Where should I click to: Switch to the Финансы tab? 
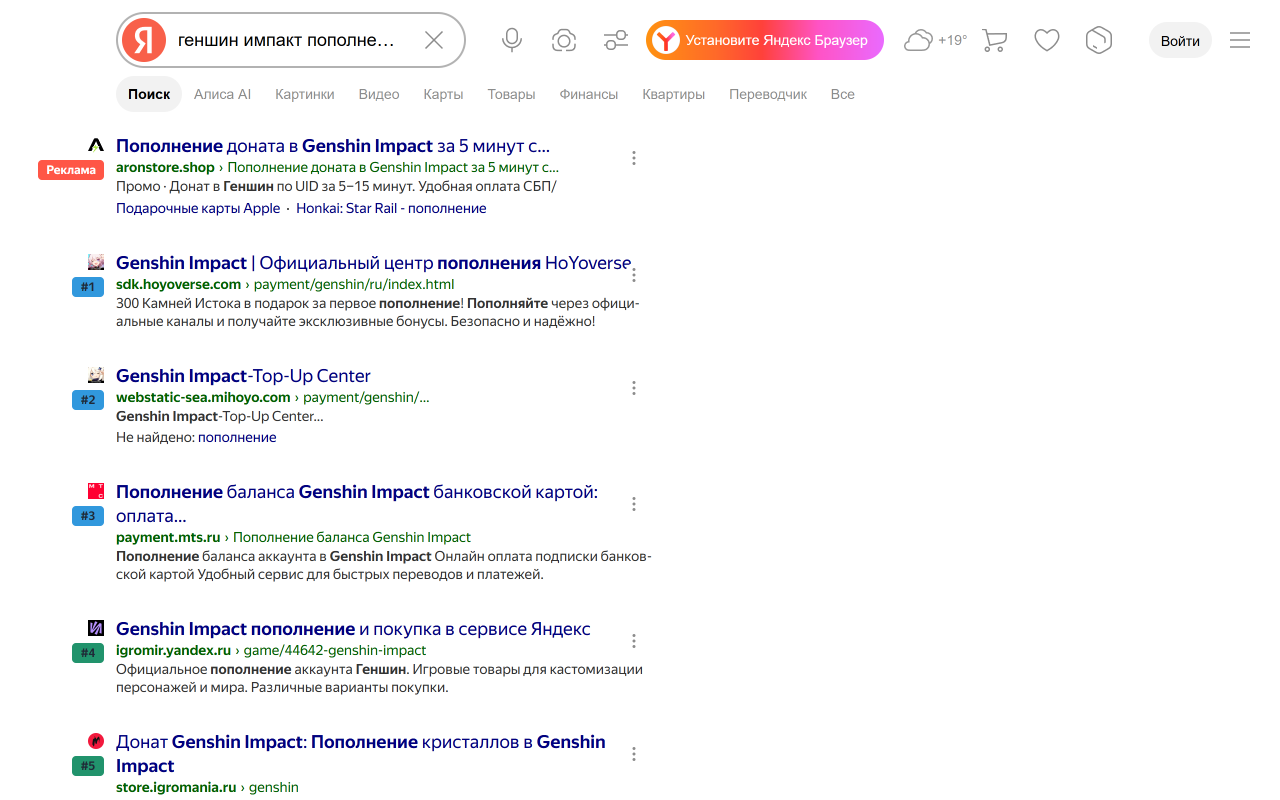(x=589, y=94)
